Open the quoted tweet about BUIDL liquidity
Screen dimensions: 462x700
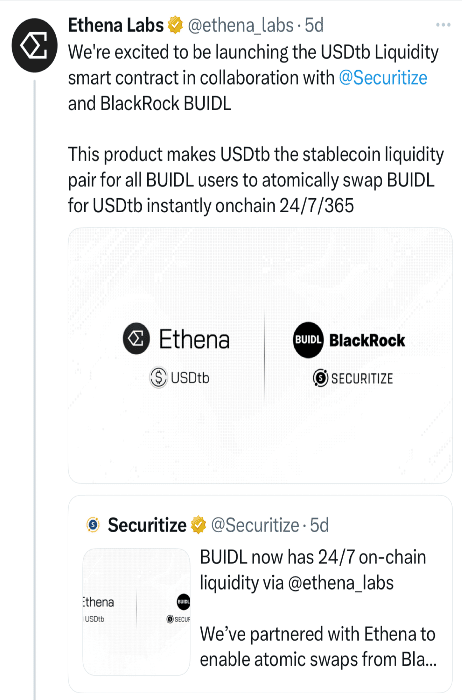[260, 594]
